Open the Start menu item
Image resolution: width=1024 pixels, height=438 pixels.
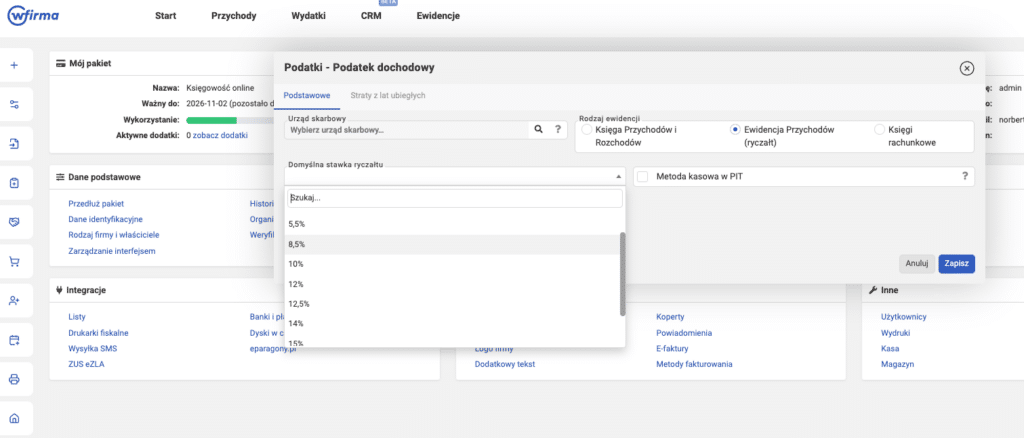pos(165,16)
